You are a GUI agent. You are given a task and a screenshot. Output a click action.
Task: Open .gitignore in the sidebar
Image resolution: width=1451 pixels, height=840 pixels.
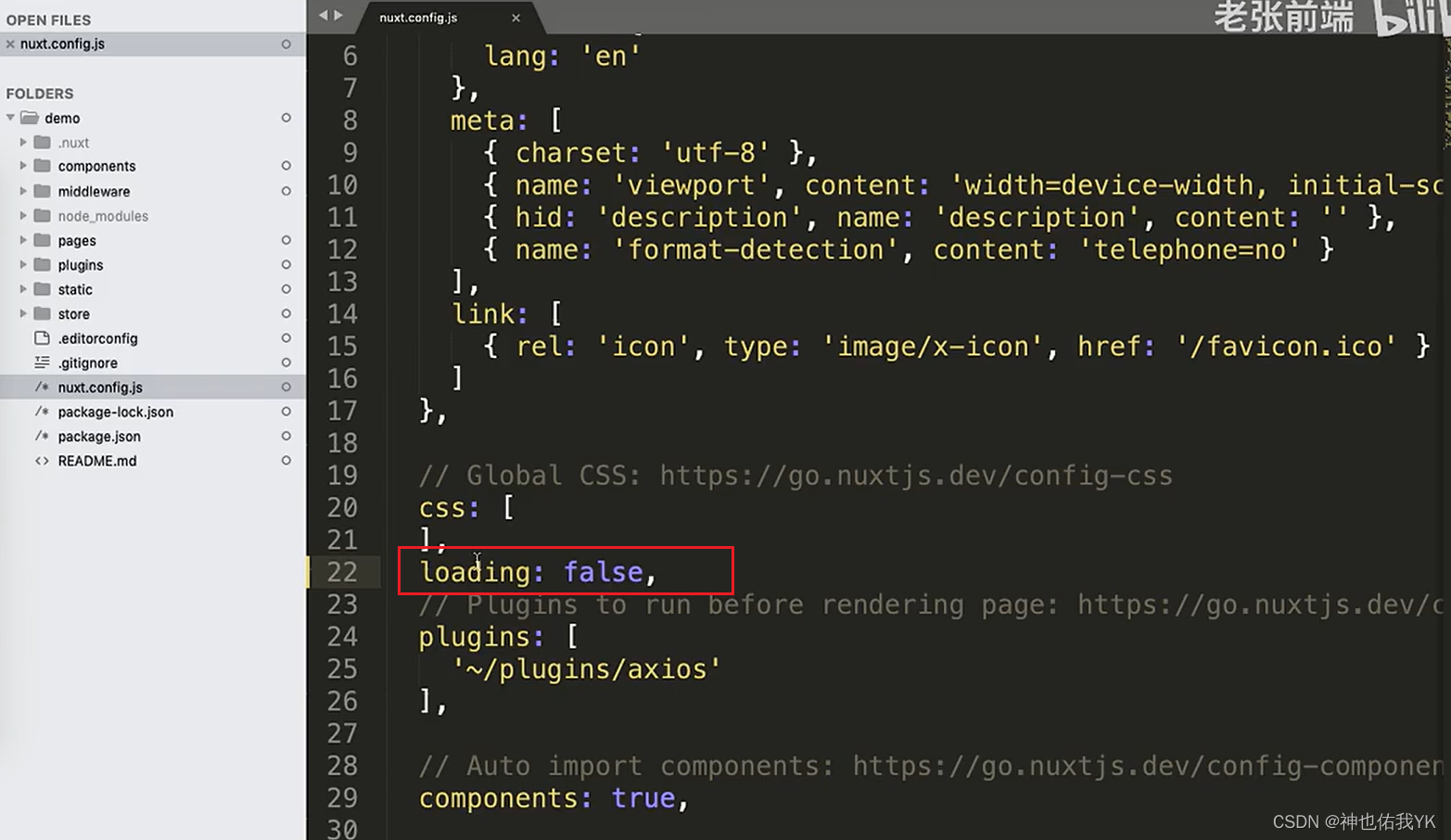(x=87, y=363)
